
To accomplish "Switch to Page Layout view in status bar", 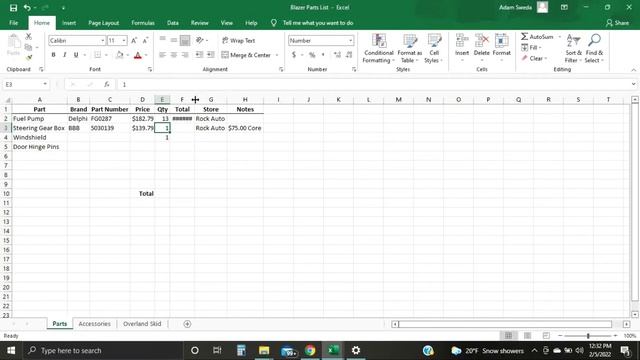I will (x=527, y=336).
